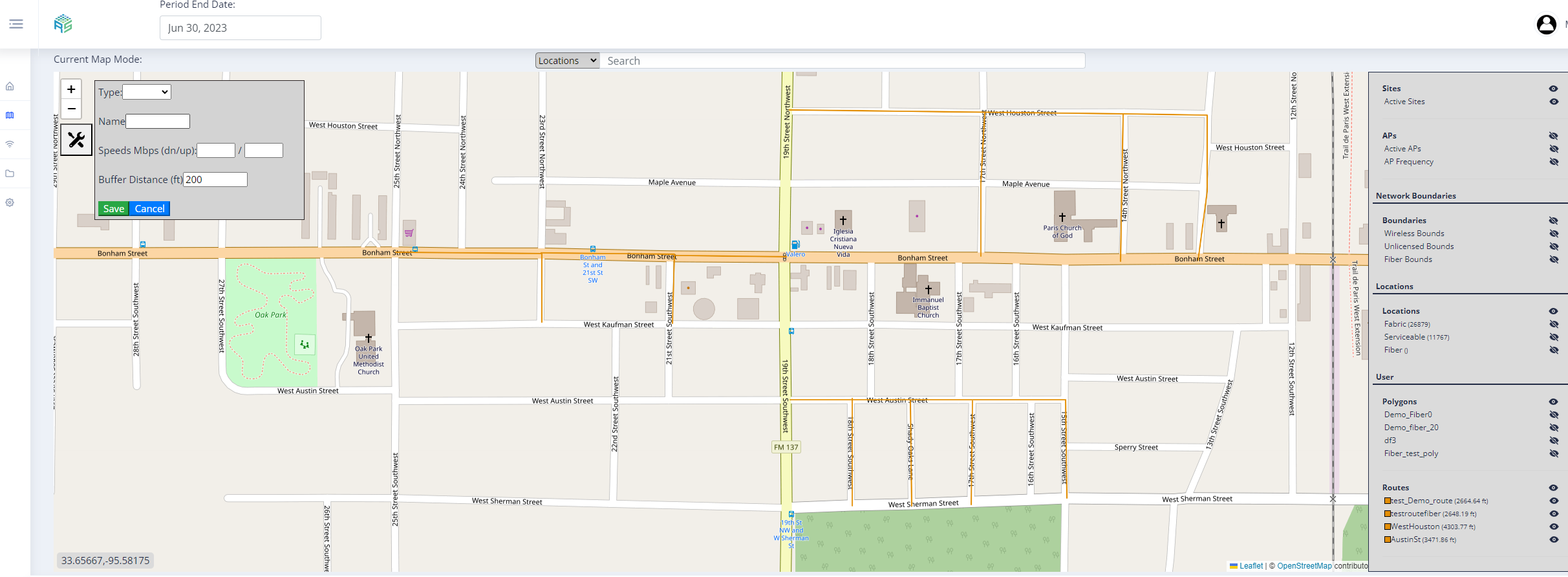The image size is (1568, 577).
Task: Click the shopping cart marker on map
Action: pyautogui.click(x=409, y=233)
